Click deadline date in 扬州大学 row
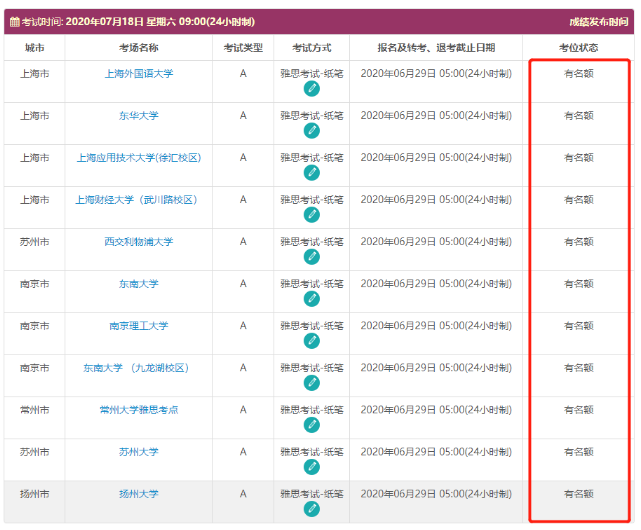Image resolution: width=641 pixels, height=530 pixels. click(436, 494)
